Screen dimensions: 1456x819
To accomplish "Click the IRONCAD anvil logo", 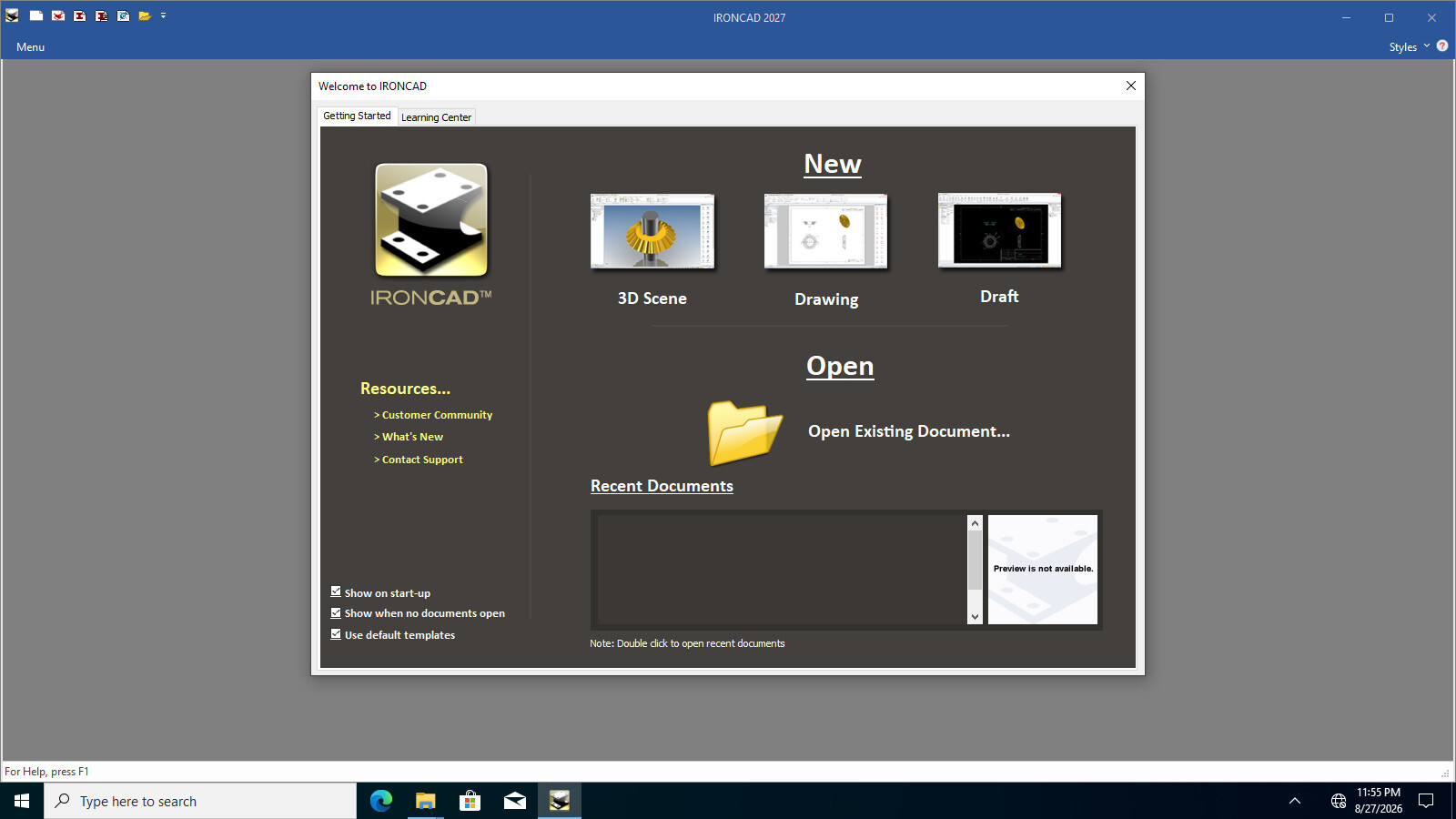I will (x=431, y=219).
